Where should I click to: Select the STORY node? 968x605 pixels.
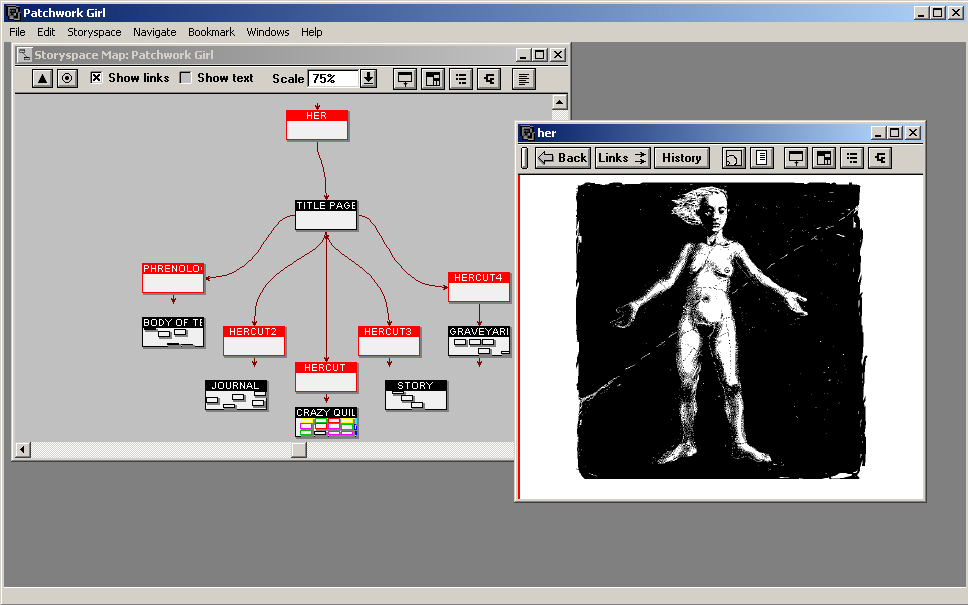(x=415, y=395)
